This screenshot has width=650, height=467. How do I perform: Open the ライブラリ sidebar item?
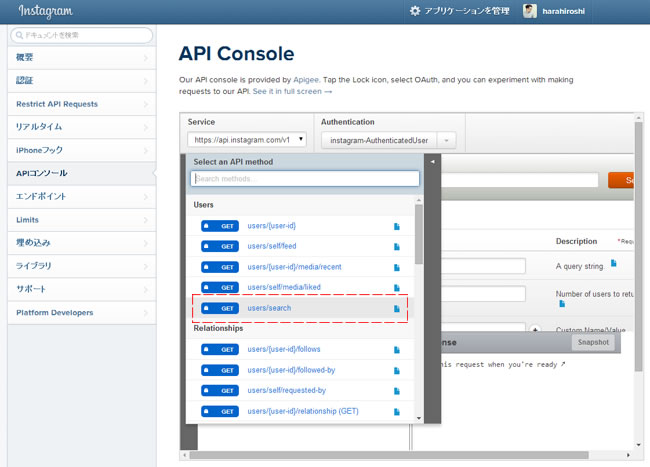tap(82, 266)
